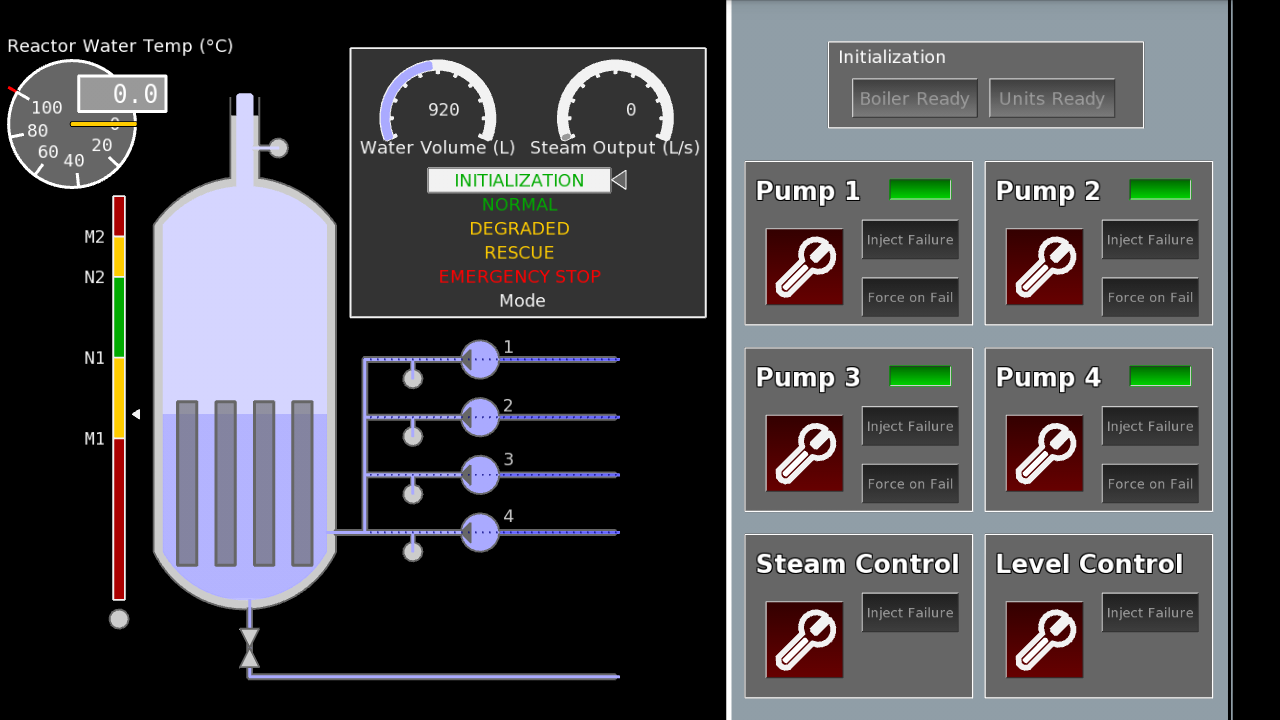Image resolution: width=1280 pixels, height=720 pixels.
Task: Select EMERGENCY STOP mode entry
Action: pyautogui.click(x=520, y=276)
